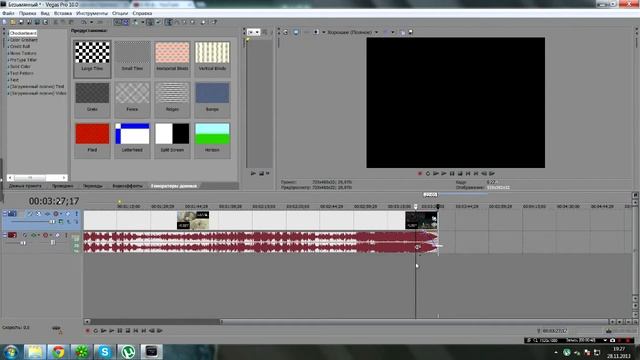The width and height of the screenshot is (640, 360).
Task: Toggle ignore event grouping
Action: click(x=158, y=22)
